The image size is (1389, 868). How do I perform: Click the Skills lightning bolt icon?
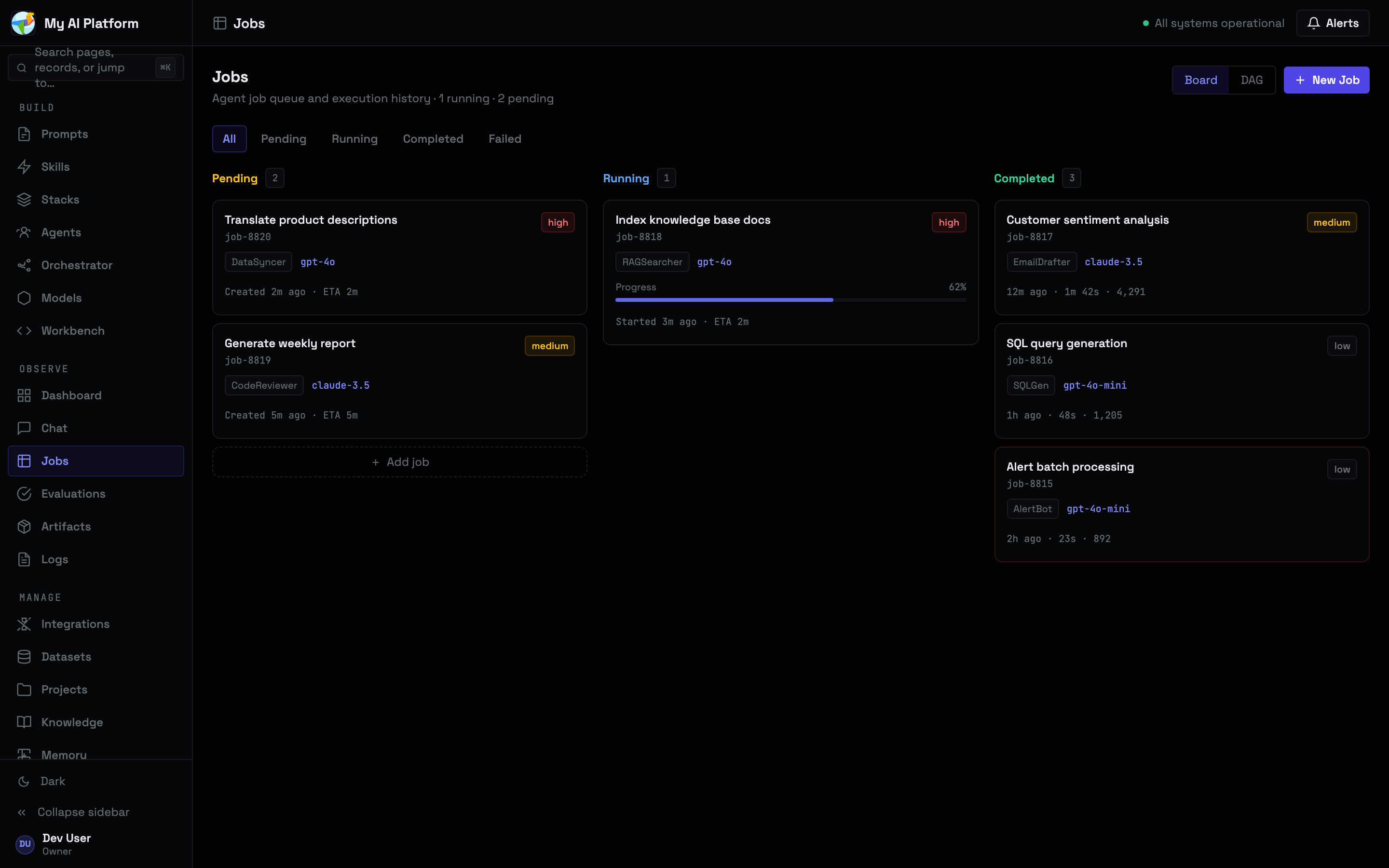pos(24,166)
